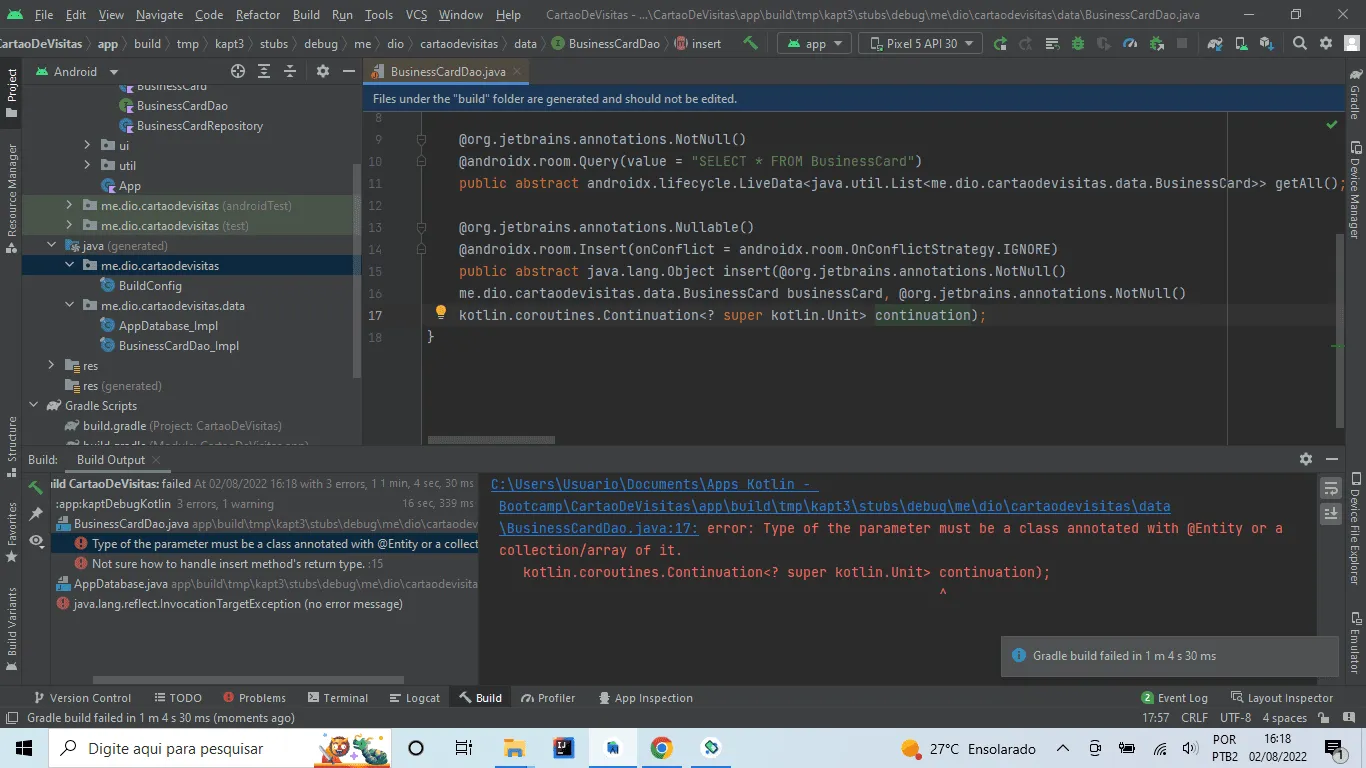
Task: Open Project panel options gear icon
Action: [x=322, y=71]
